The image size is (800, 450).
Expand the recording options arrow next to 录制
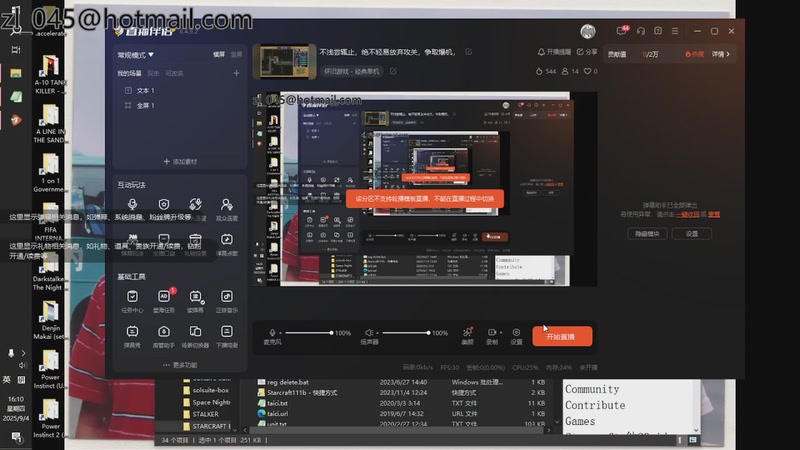(501, 333)
